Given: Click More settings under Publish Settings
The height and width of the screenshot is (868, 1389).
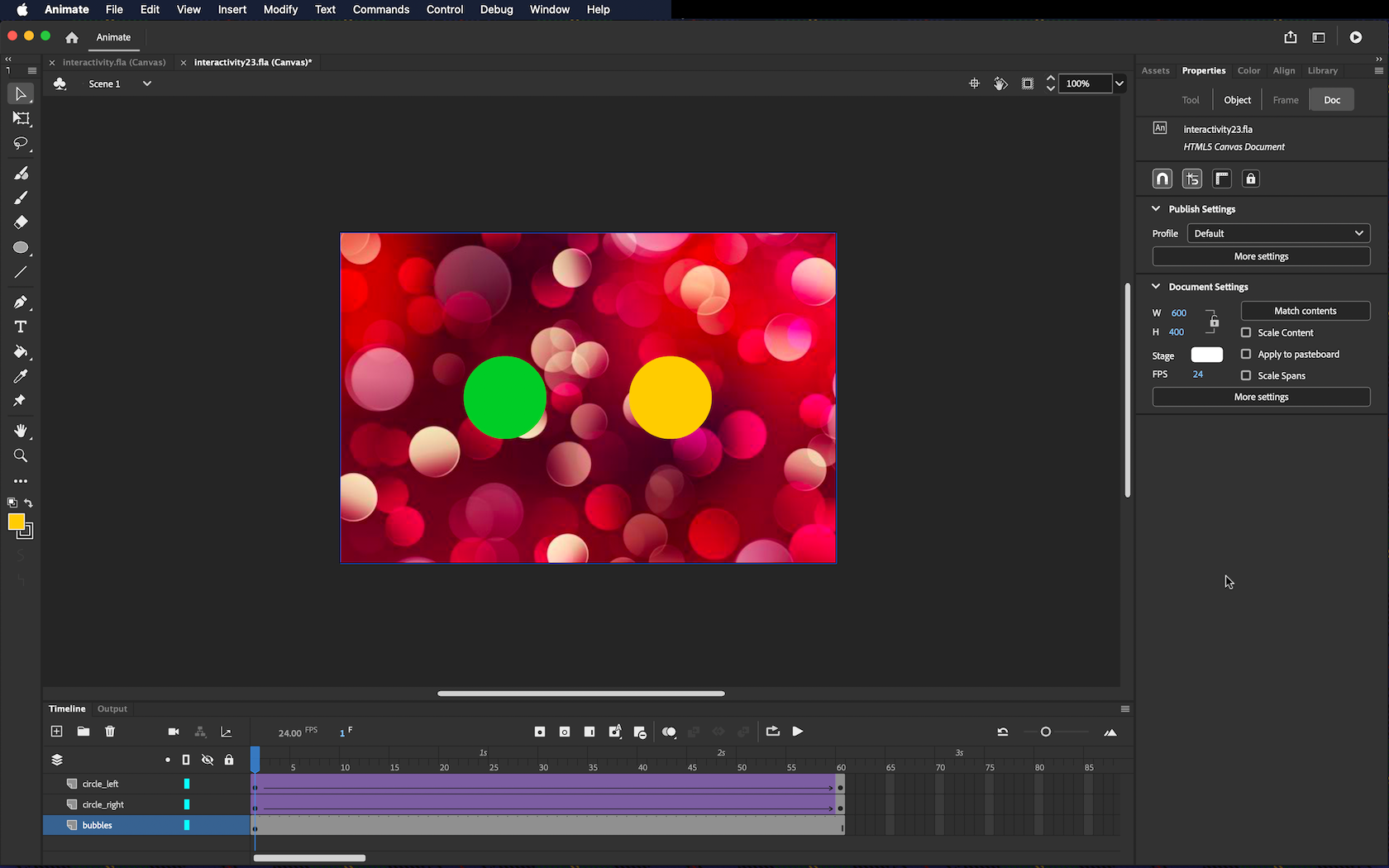Looking at the screenshot, I should [x=1261, y=256].
